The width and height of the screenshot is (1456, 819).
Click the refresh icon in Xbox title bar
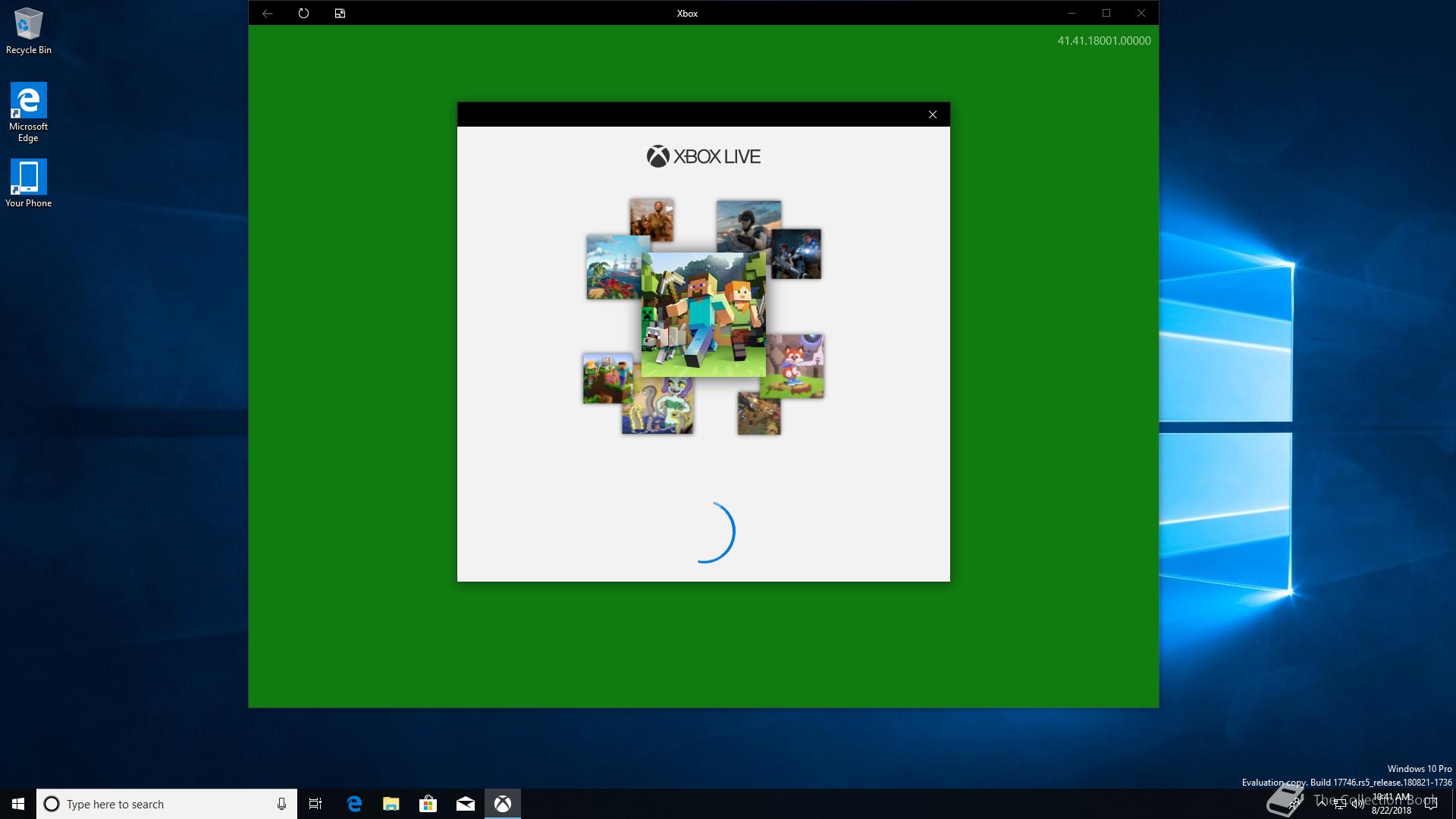303,13
